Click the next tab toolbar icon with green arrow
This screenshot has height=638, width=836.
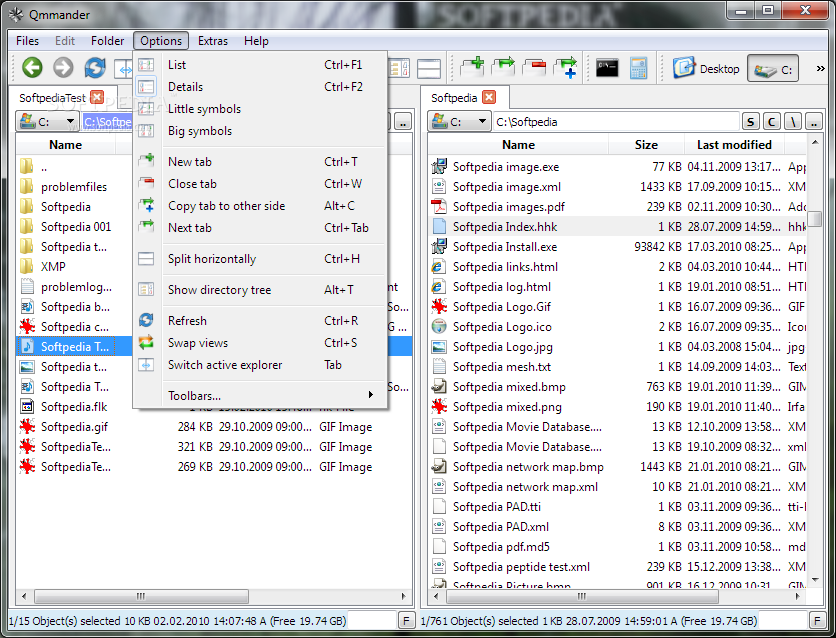tap(503, 68)
